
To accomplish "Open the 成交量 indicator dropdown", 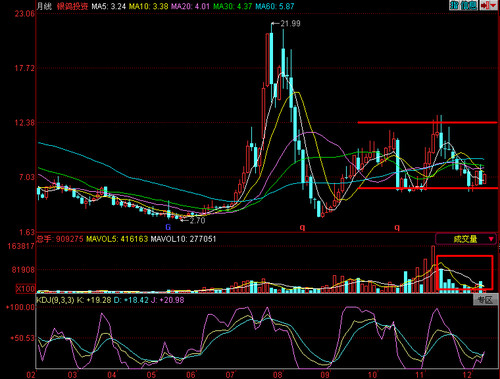I will tap(466, 239).
